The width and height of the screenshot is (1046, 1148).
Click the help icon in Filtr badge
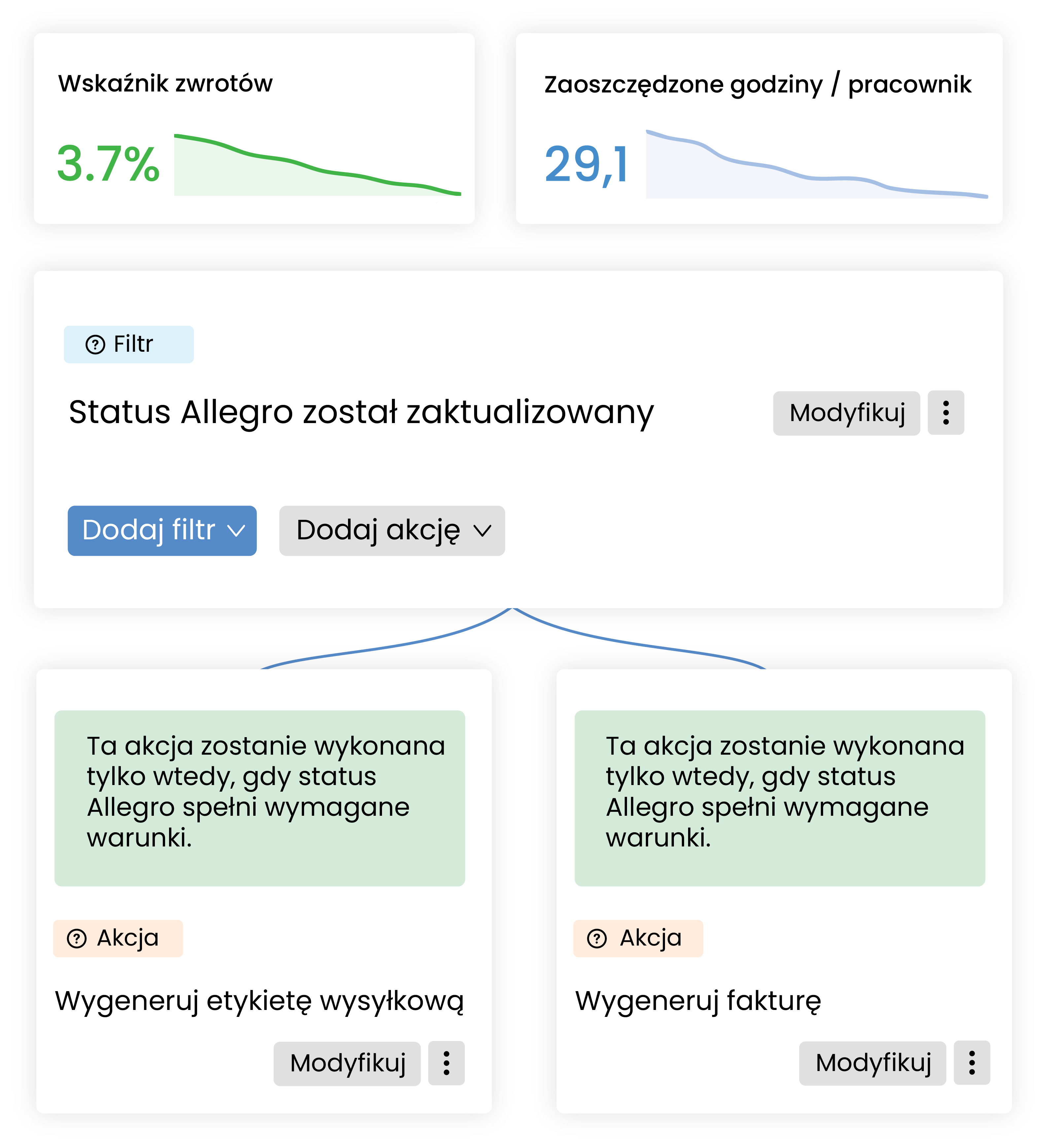point(95,345)
